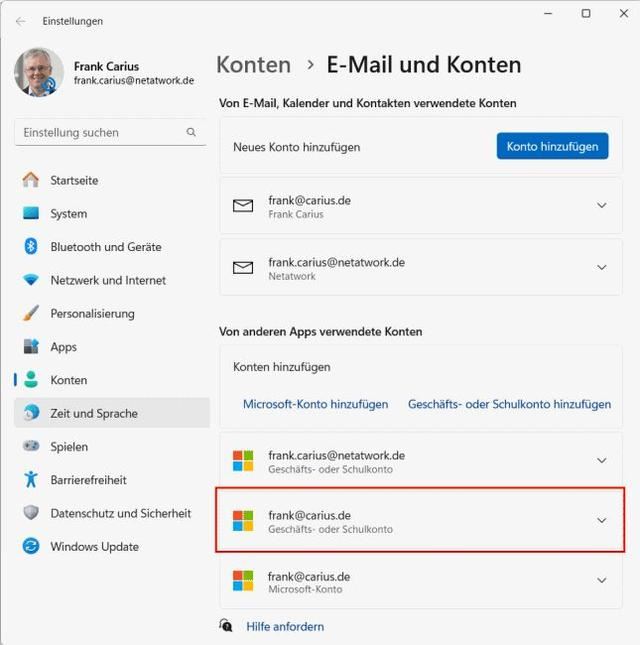This screenshot has width=640, height=645.
Task: Expand frank@carius.de email account entry
Action: pyautogui.click(x=601, y=206)
